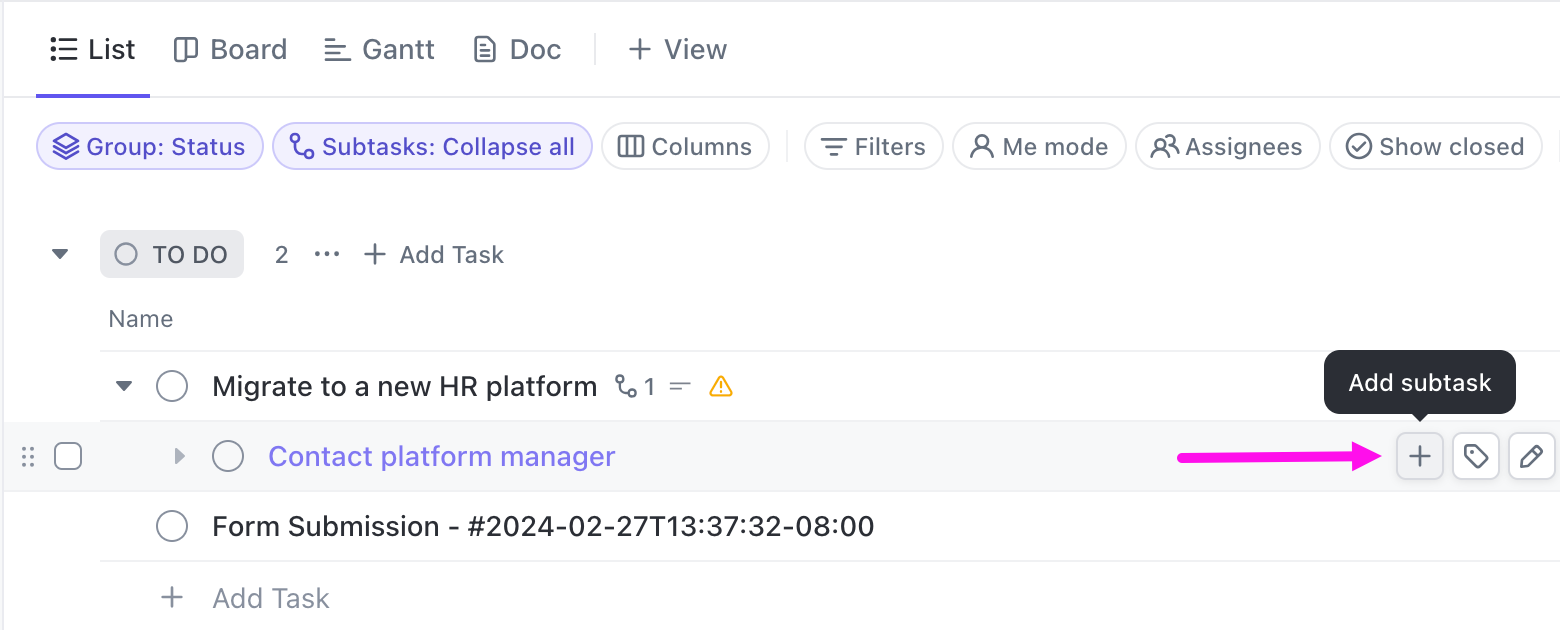Tick the checkbox for Contact platform manager row

(x=68, y=457)
